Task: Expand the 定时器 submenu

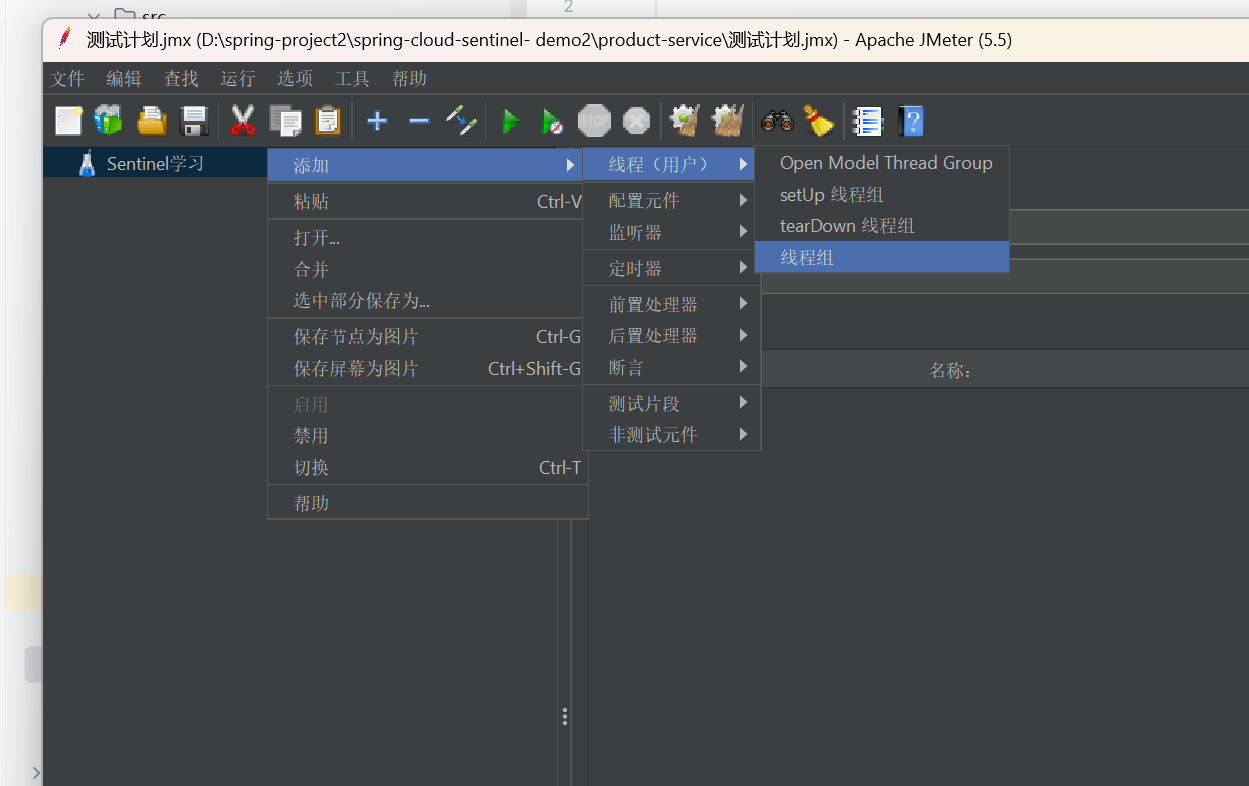Action: [671, 268]
